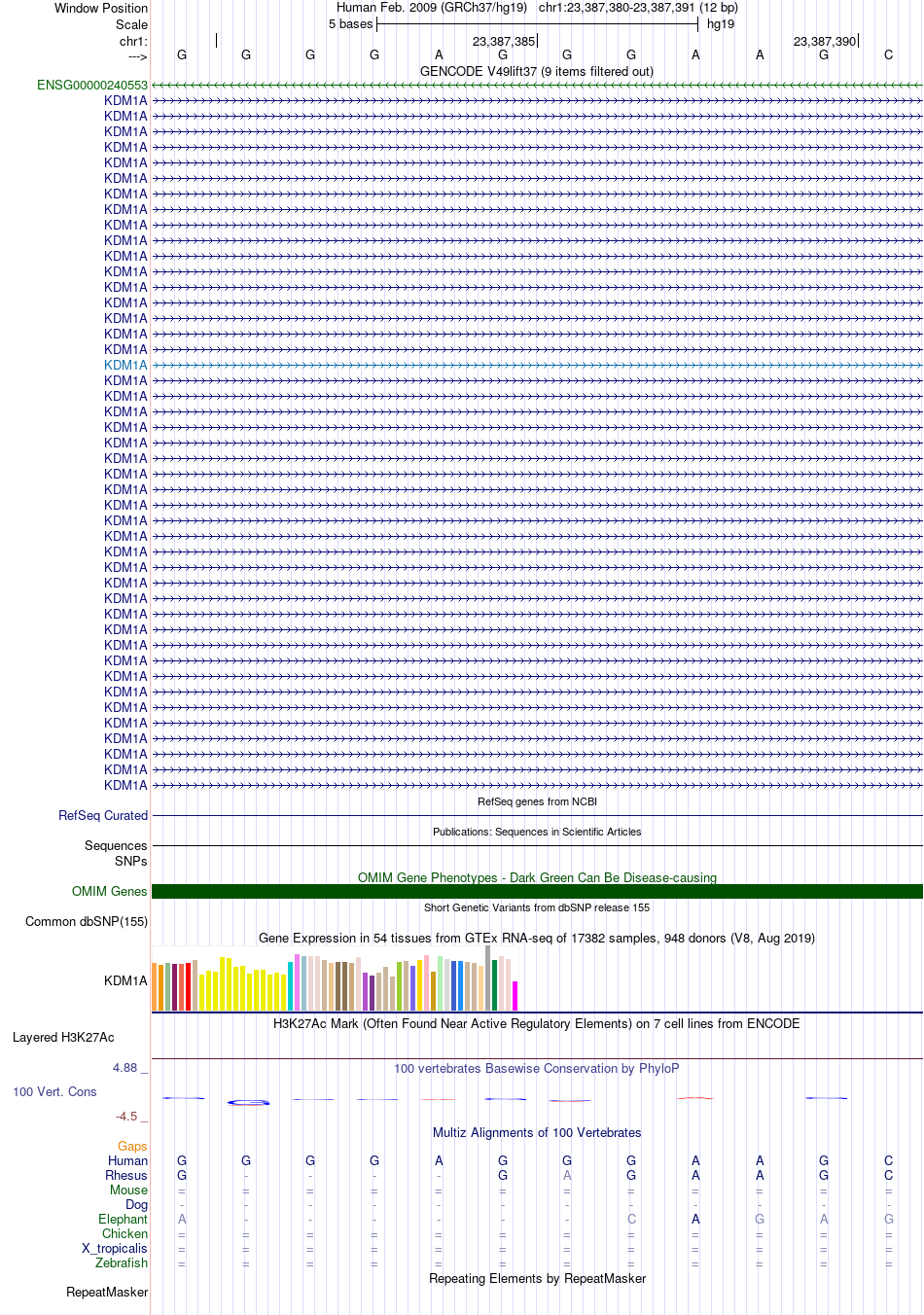This screenshot has width=924, height=1315.
Task: Click the Common dbSNP(155) track label
Action: [x=87, y=922]
